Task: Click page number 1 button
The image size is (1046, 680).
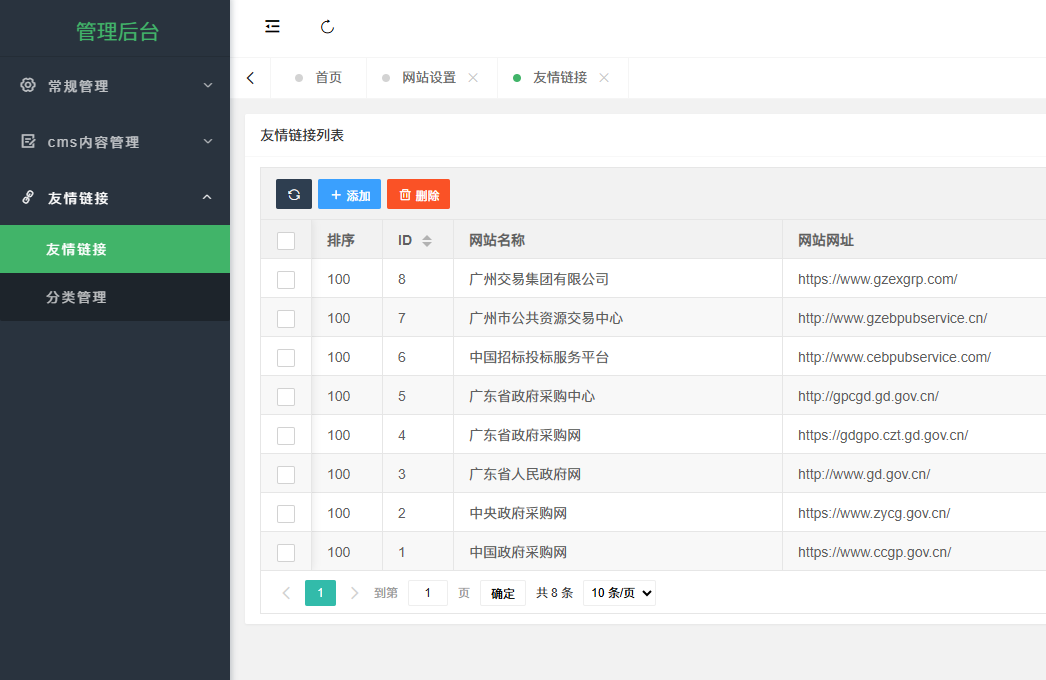Action: 320,593
